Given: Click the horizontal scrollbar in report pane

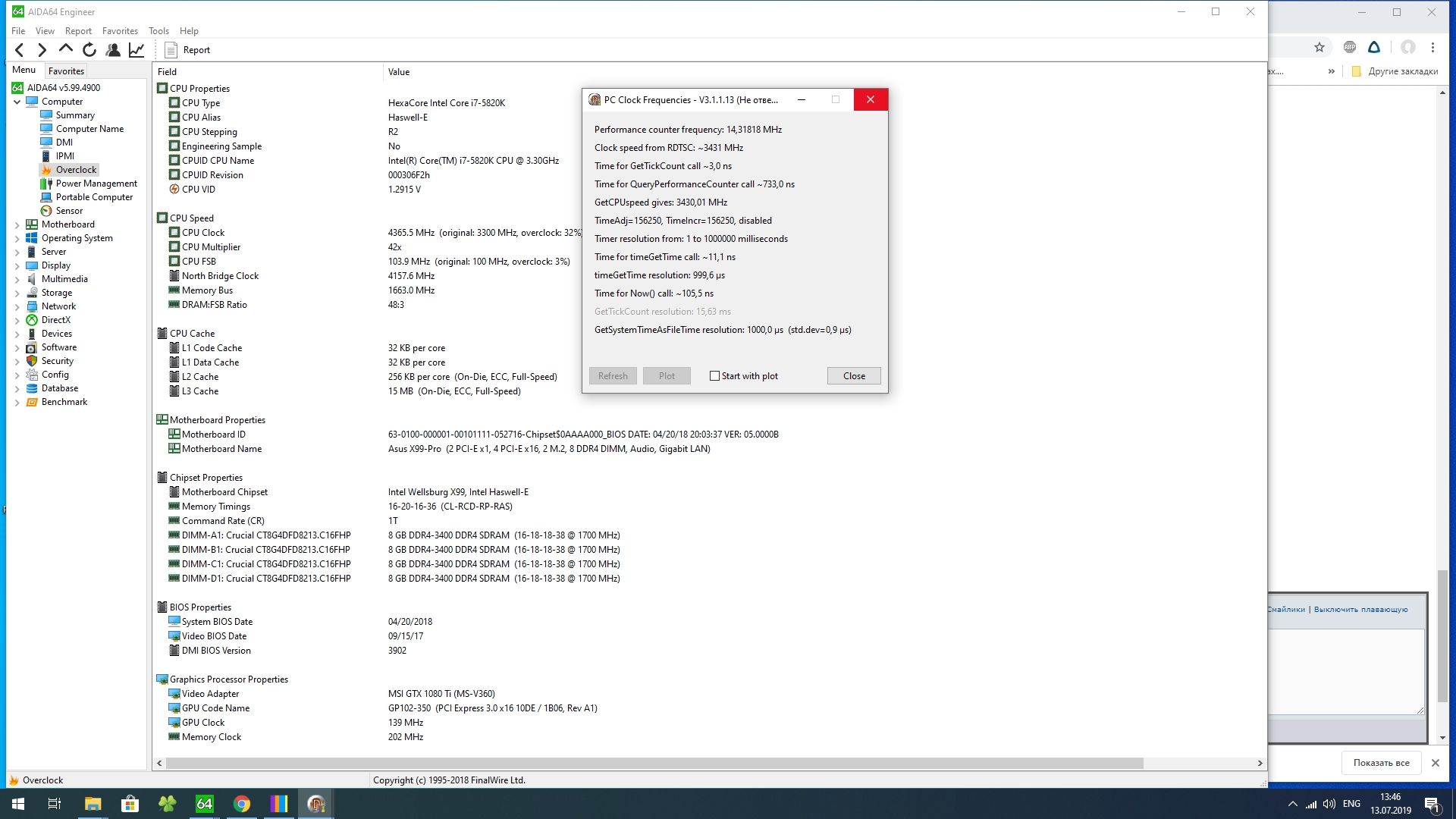Looking at the screenshot, I should pos(652,764).
